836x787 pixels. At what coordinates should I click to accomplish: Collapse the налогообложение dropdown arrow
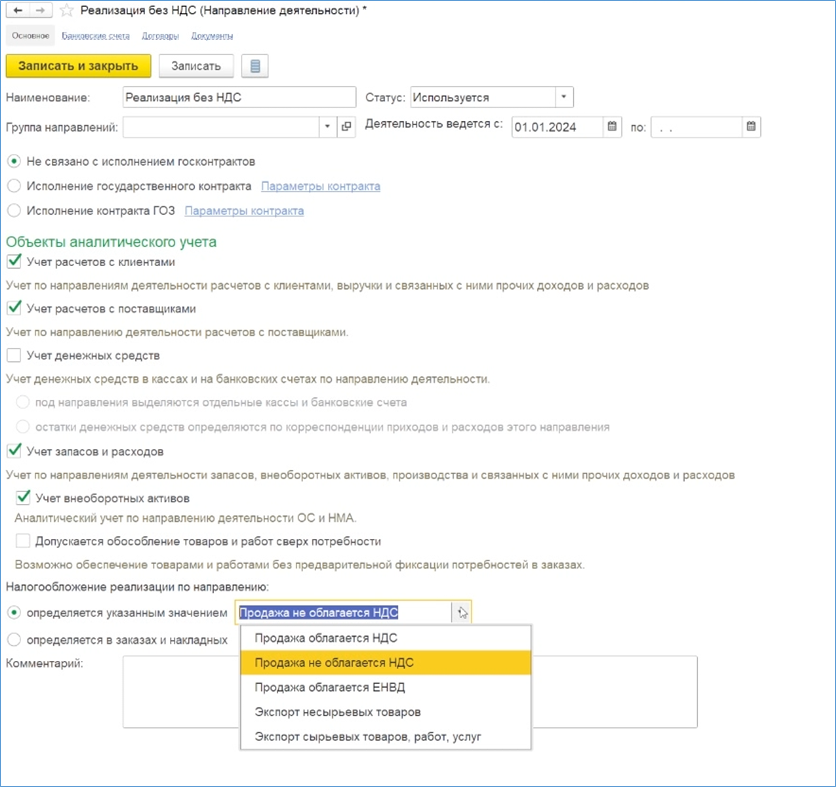462,613
